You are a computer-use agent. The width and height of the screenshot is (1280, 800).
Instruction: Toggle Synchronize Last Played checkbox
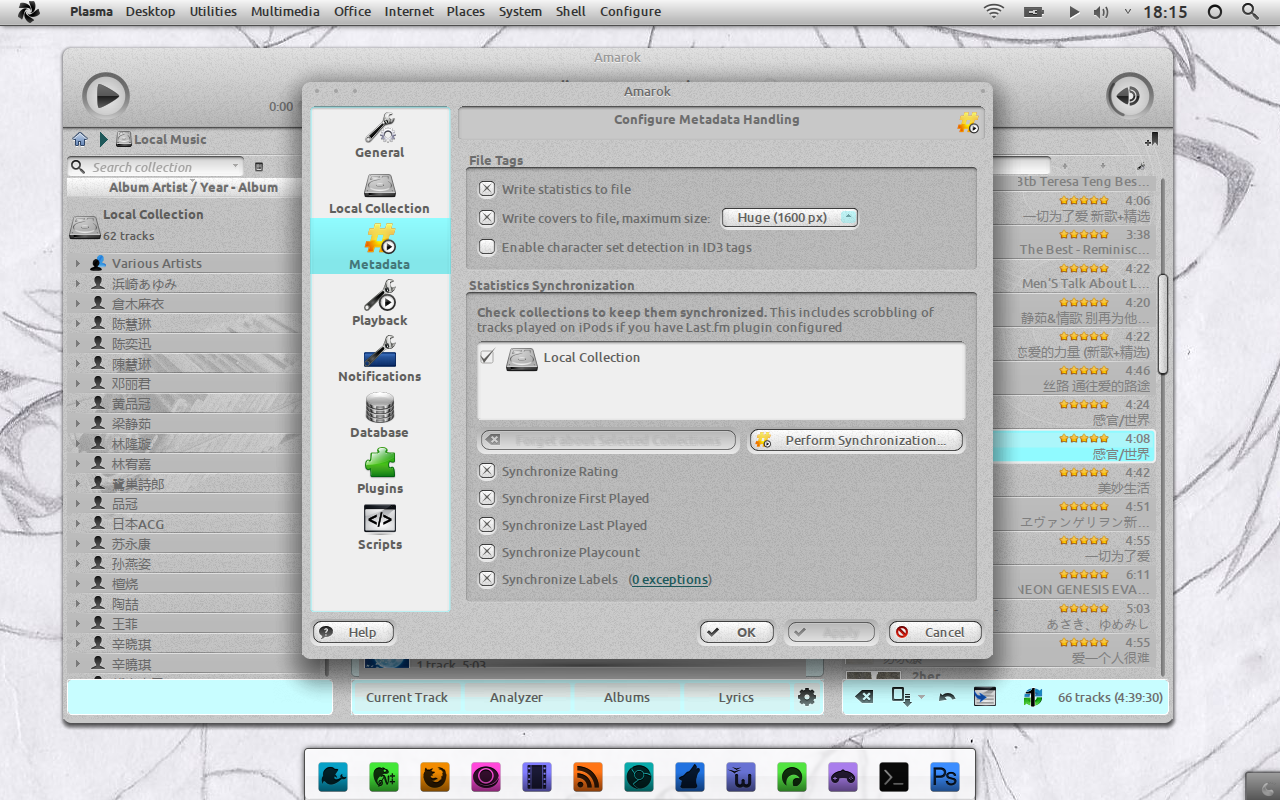[487, 525]
